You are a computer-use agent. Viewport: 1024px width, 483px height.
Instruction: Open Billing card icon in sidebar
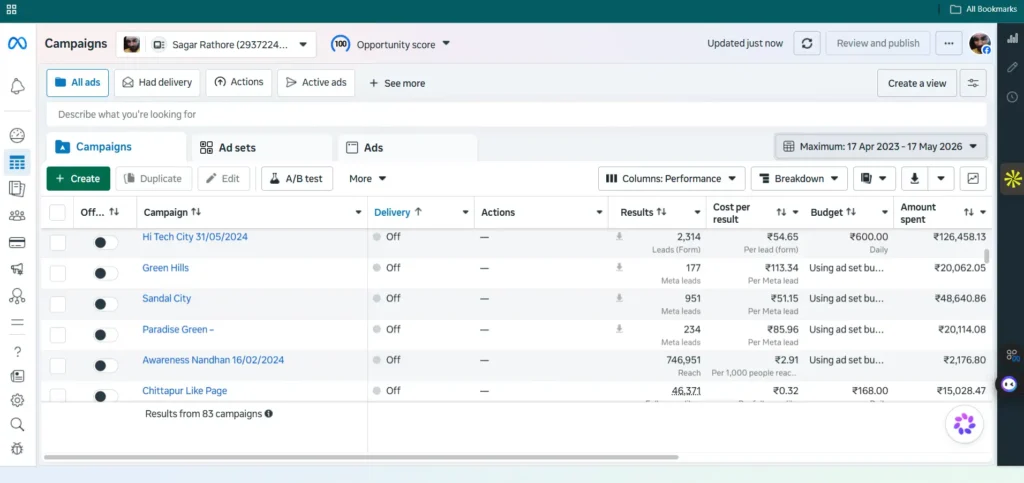(17, 242)
